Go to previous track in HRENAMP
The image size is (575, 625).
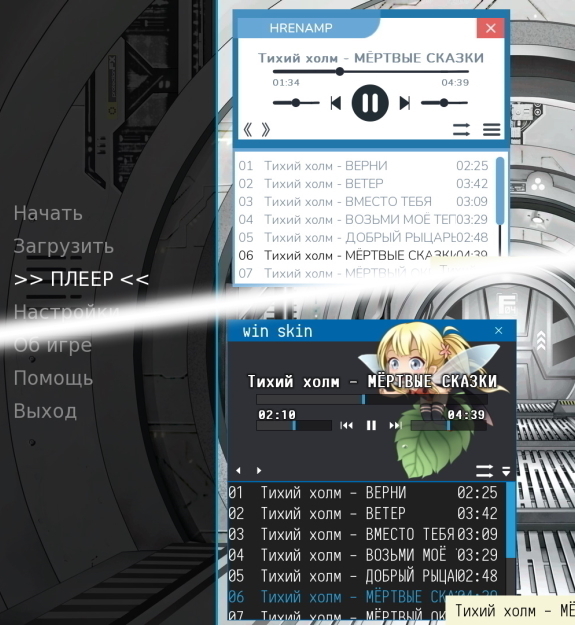336,103
